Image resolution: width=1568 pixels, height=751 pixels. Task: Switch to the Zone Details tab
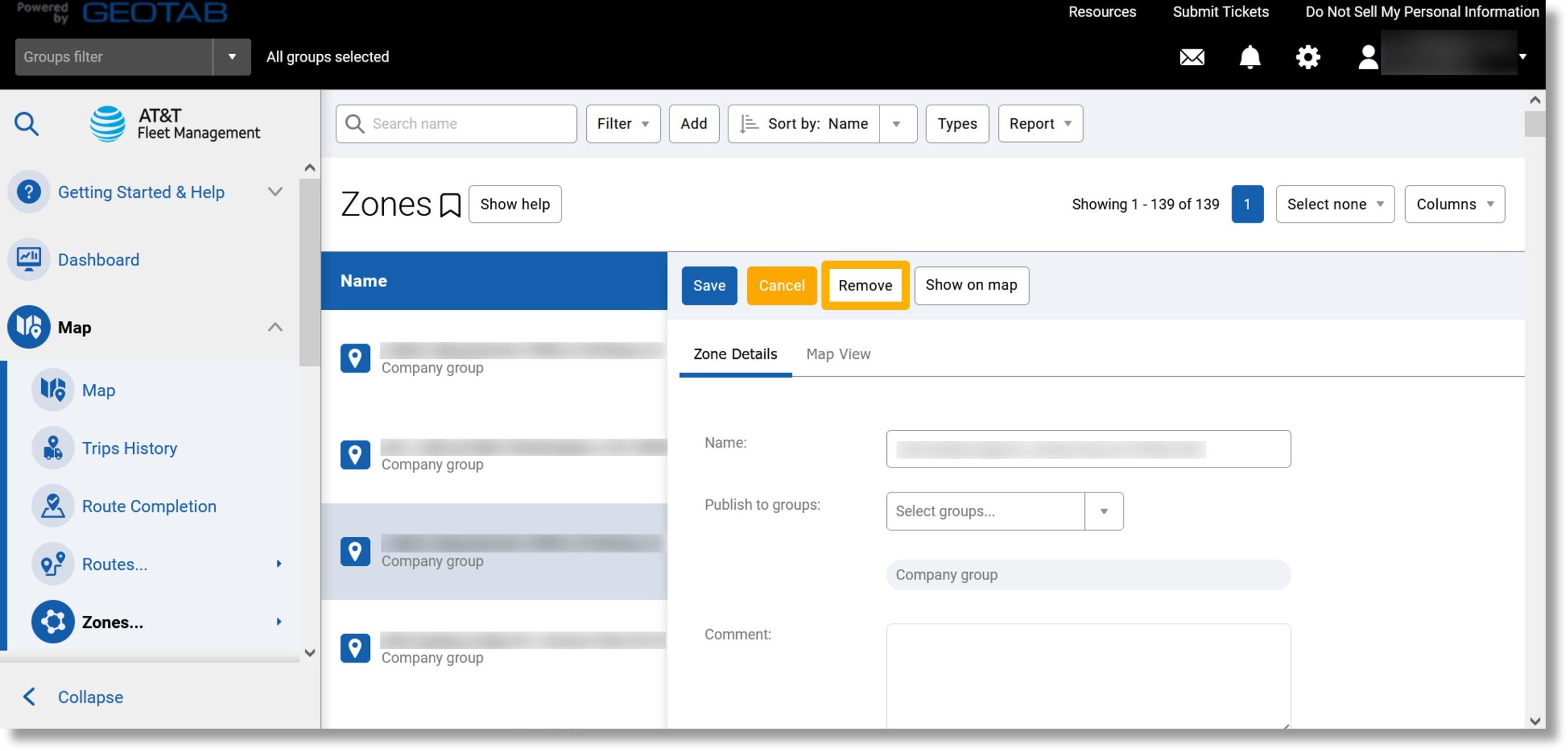[x=735, y=354]
